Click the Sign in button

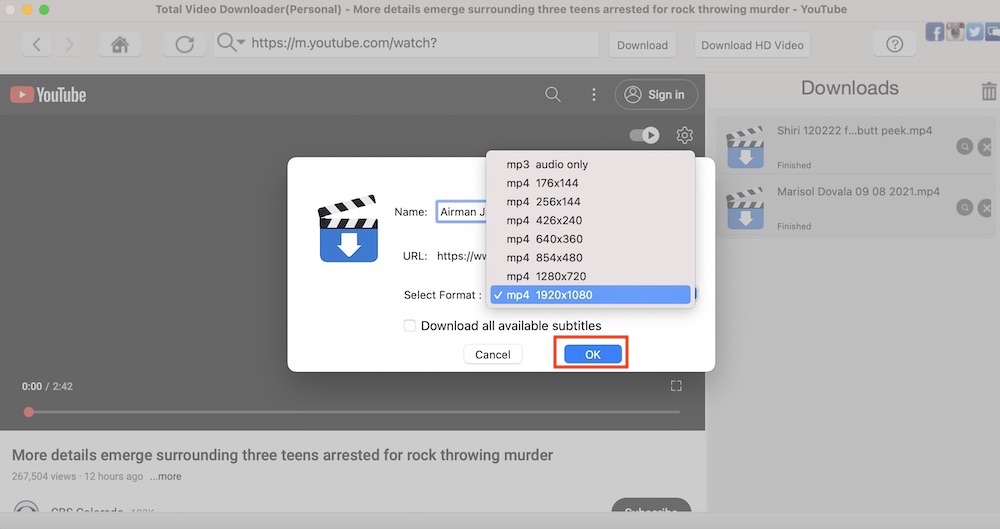[x=656, y=94]
